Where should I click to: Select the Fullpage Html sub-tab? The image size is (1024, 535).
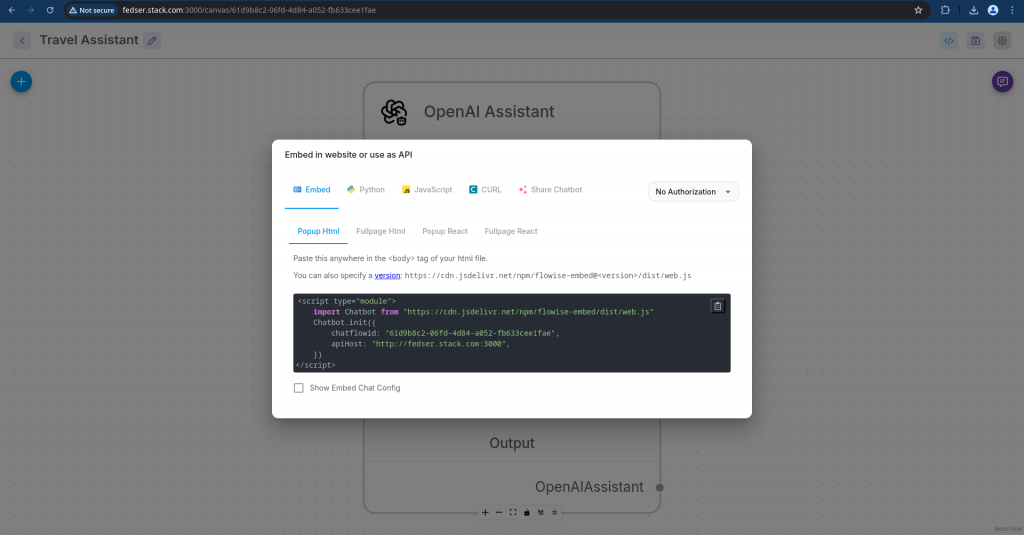(381, 231)
